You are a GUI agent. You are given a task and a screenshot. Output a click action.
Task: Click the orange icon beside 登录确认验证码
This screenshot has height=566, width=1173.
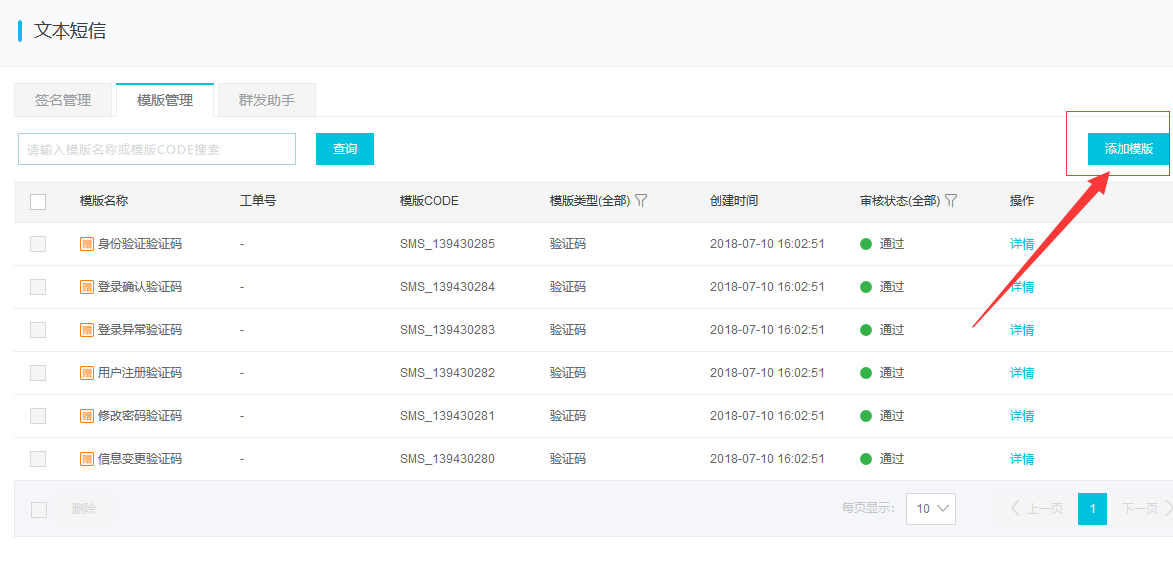pos(87,287)
